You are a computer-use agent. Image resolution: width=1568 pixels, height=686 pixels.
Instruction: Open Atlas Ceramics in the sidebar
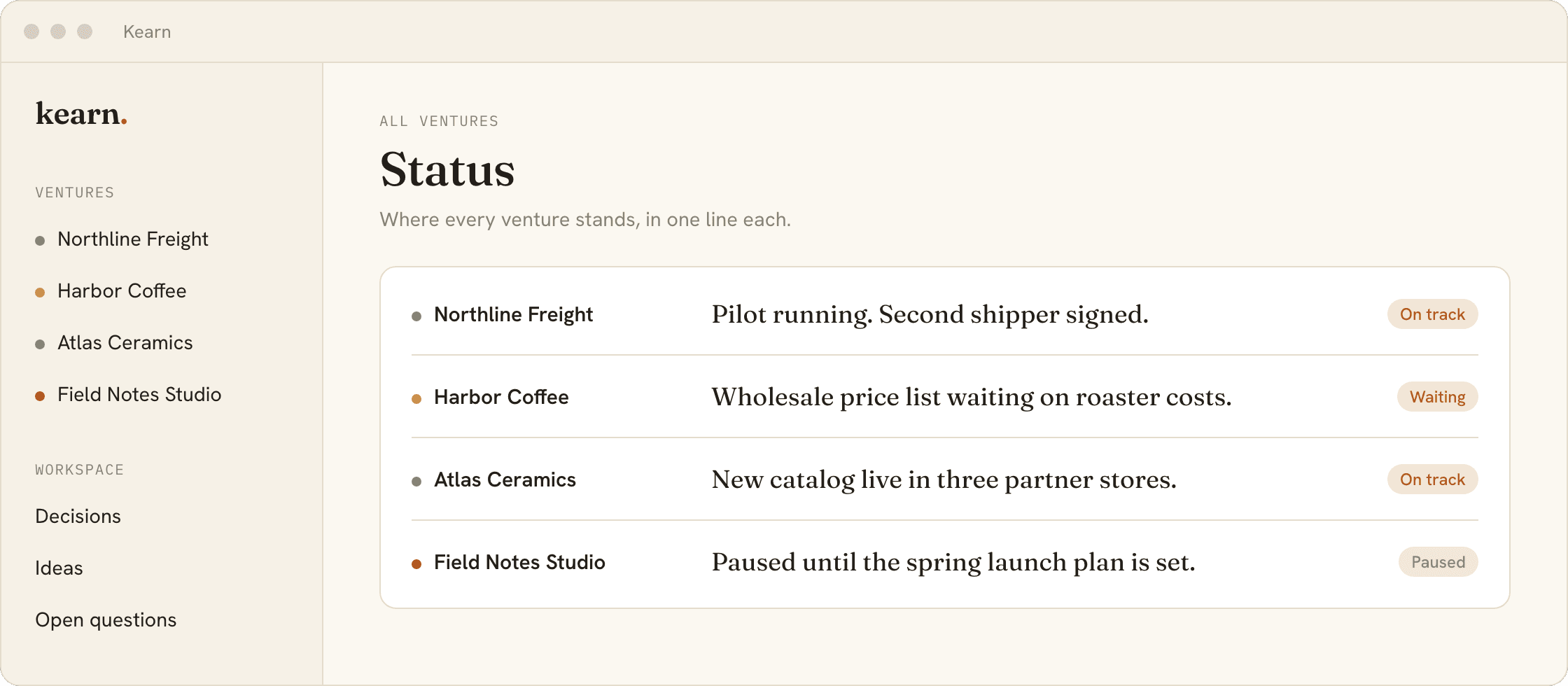coord(125,343)
